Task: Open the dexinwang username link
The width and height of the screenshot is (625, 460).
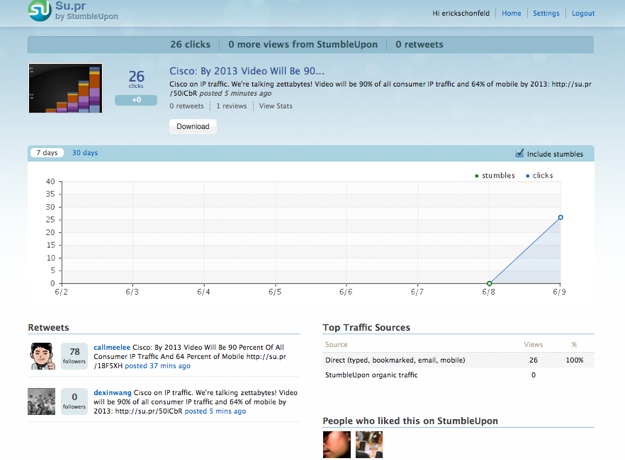Action: point(112,393)
